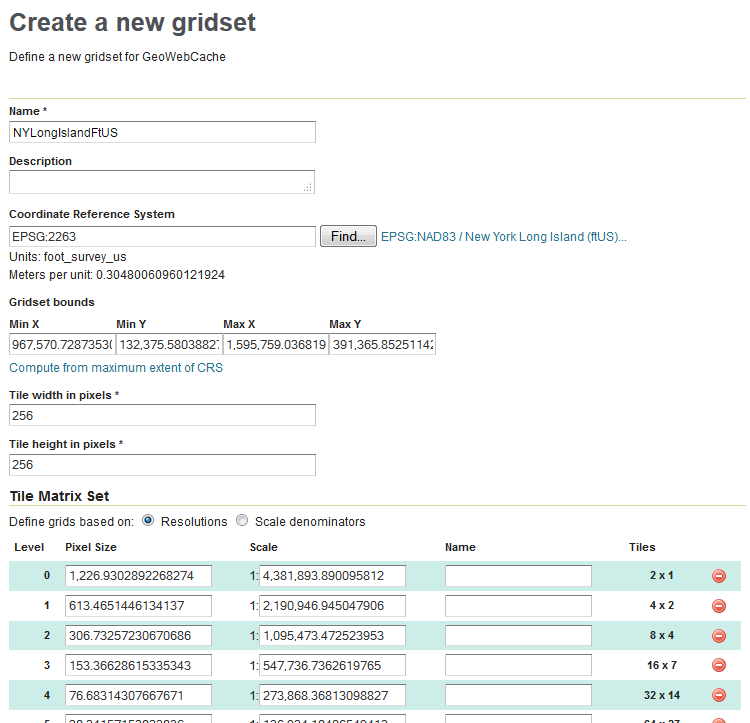Click the level 1 Name field
This screenshot has width=750, height=723.
(x=518, y=606)
